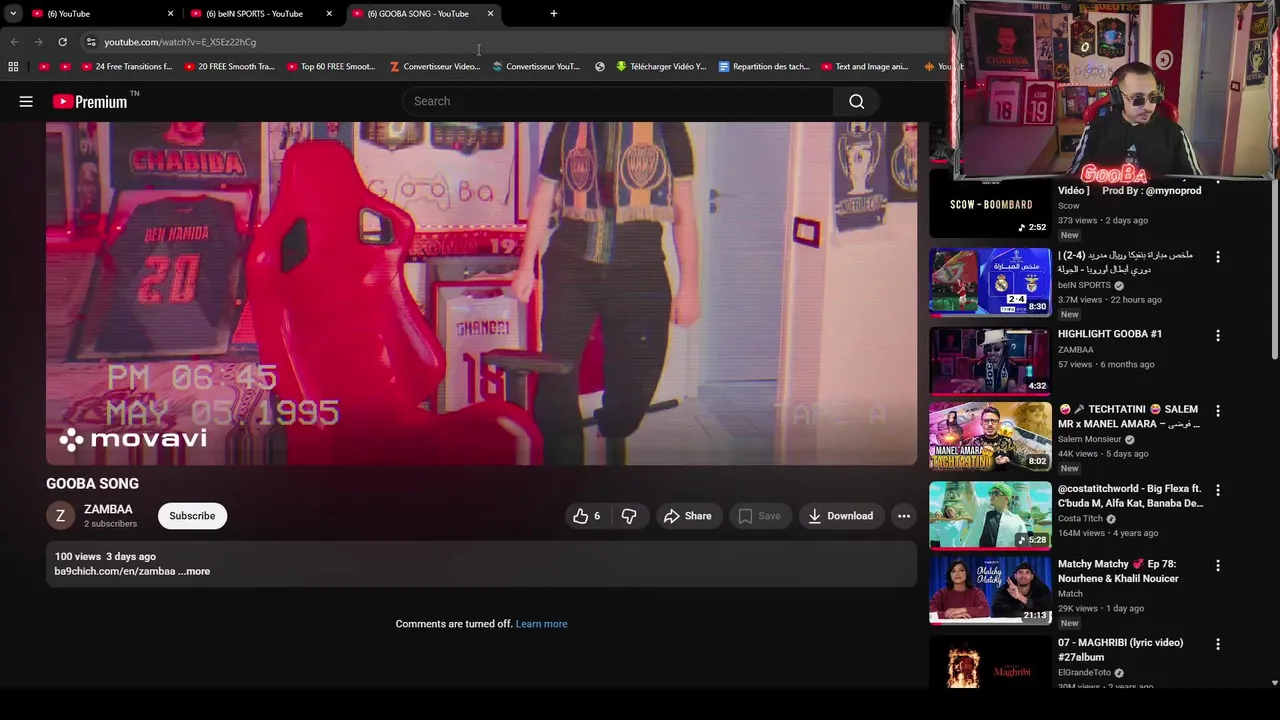Click the GOOBA SONG video player
The height and width of the screenshot is (720, 1280).
coord(481,293)
